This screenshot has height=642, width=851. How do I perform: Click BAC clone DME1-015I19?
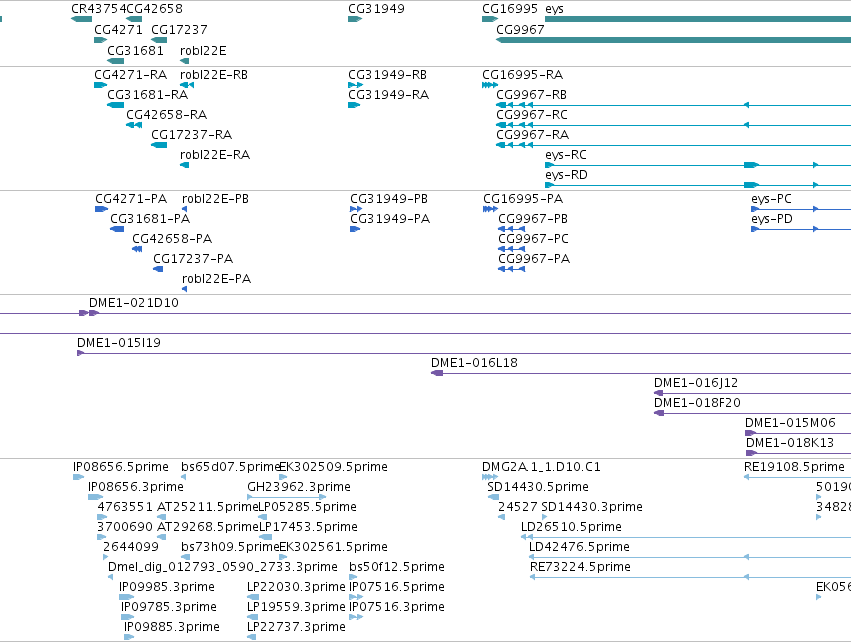(x=119, y=343)
